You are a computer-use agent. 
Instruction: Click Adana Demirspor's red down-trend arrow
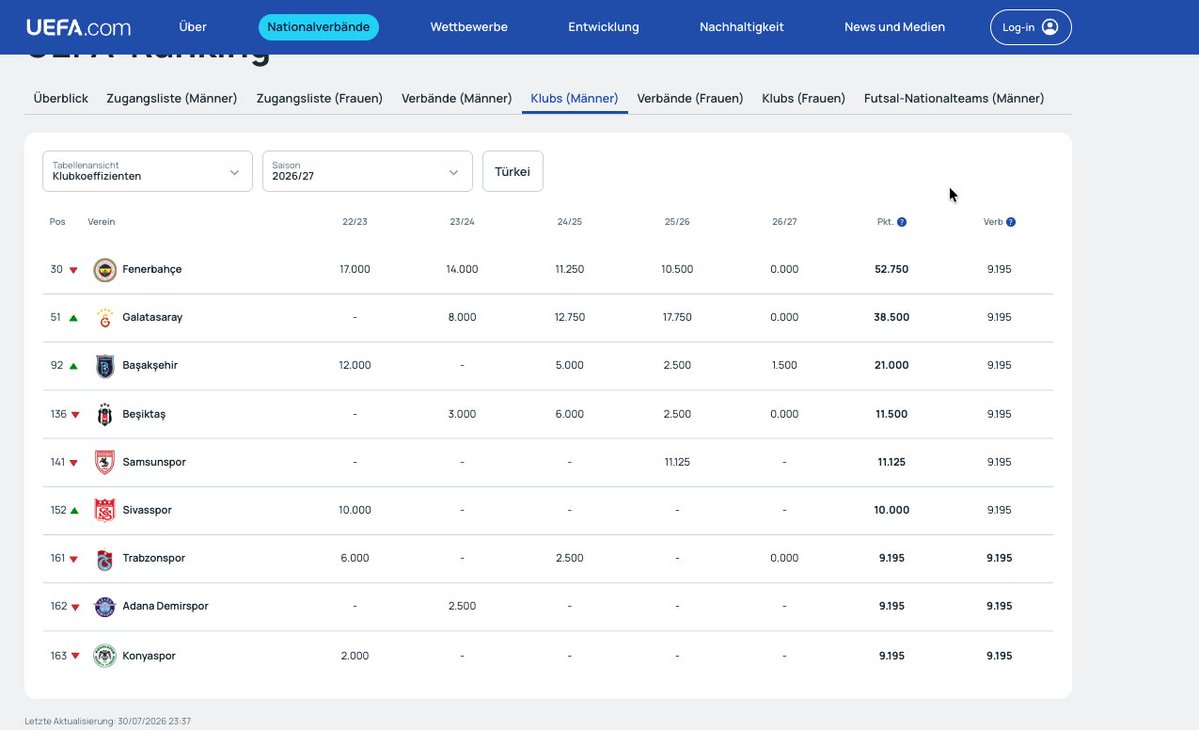point(75,608)
